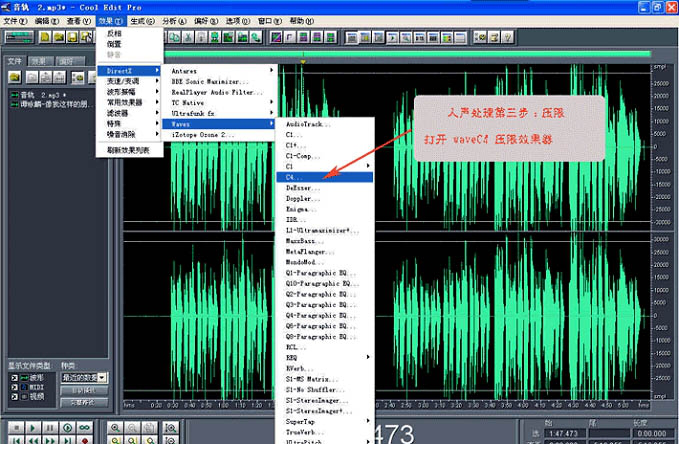Screen dimensions: 679x461
Task: Select DeEsser... in the Waves submenu
Action: 325,188
